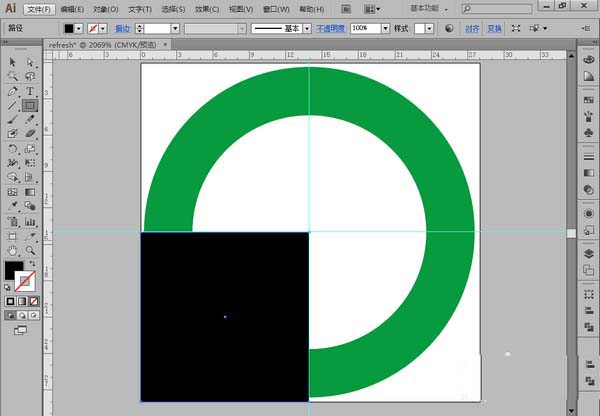Open brush definition 基本 dropdown

coord(307,28)
